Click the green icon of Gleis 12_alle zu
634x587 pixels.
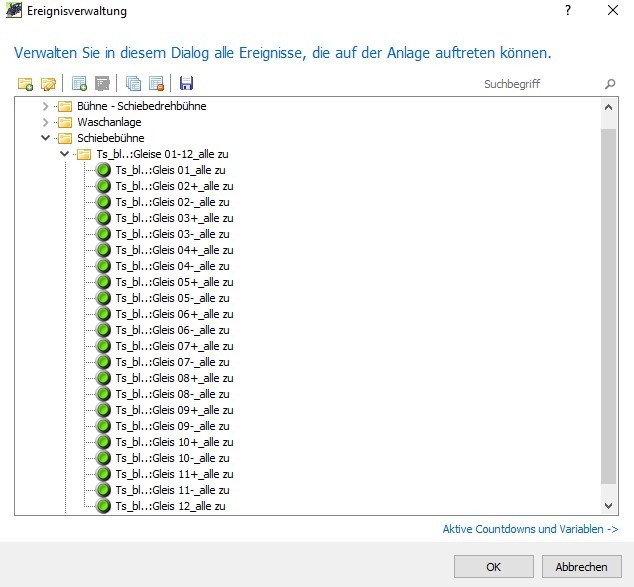pyautogui.click(x=104, y=506)
